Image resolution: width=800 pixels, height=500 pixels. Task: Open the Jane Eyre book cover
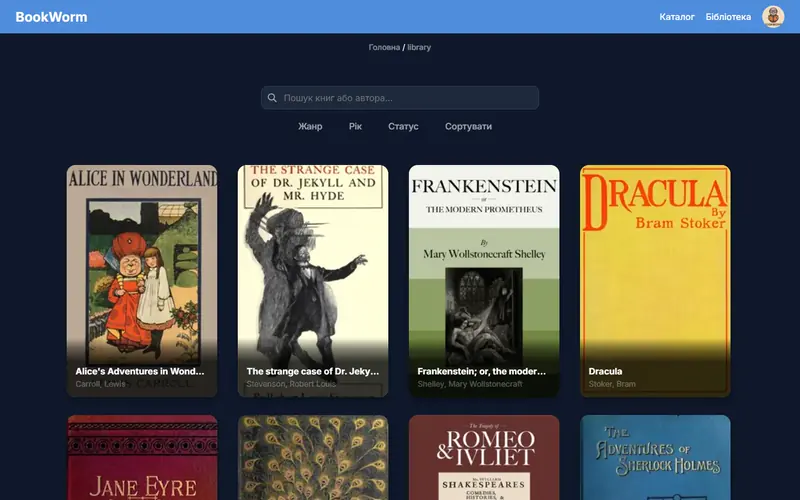142,458
